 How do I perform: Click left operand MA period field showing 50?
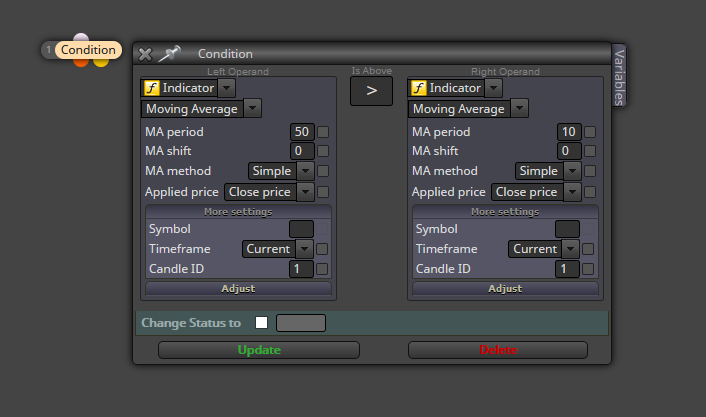[302, 131]
